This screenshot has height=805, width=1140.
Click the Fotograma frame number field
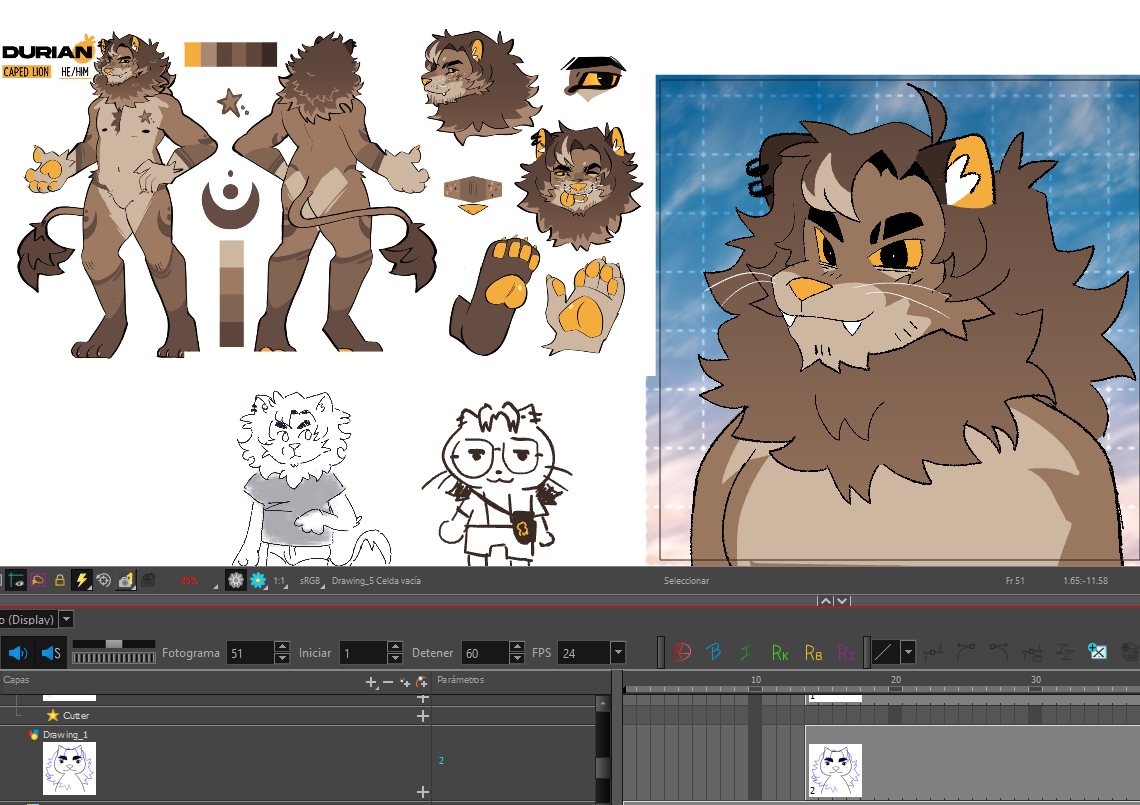250,653
